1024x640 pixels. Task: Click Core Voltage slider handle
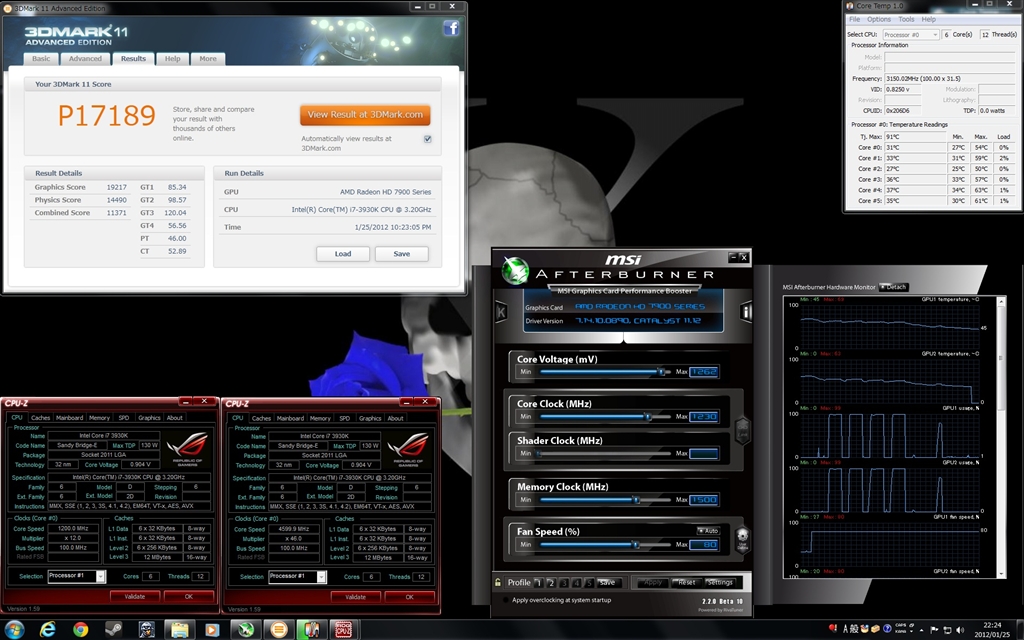click(x=661, y=372)
